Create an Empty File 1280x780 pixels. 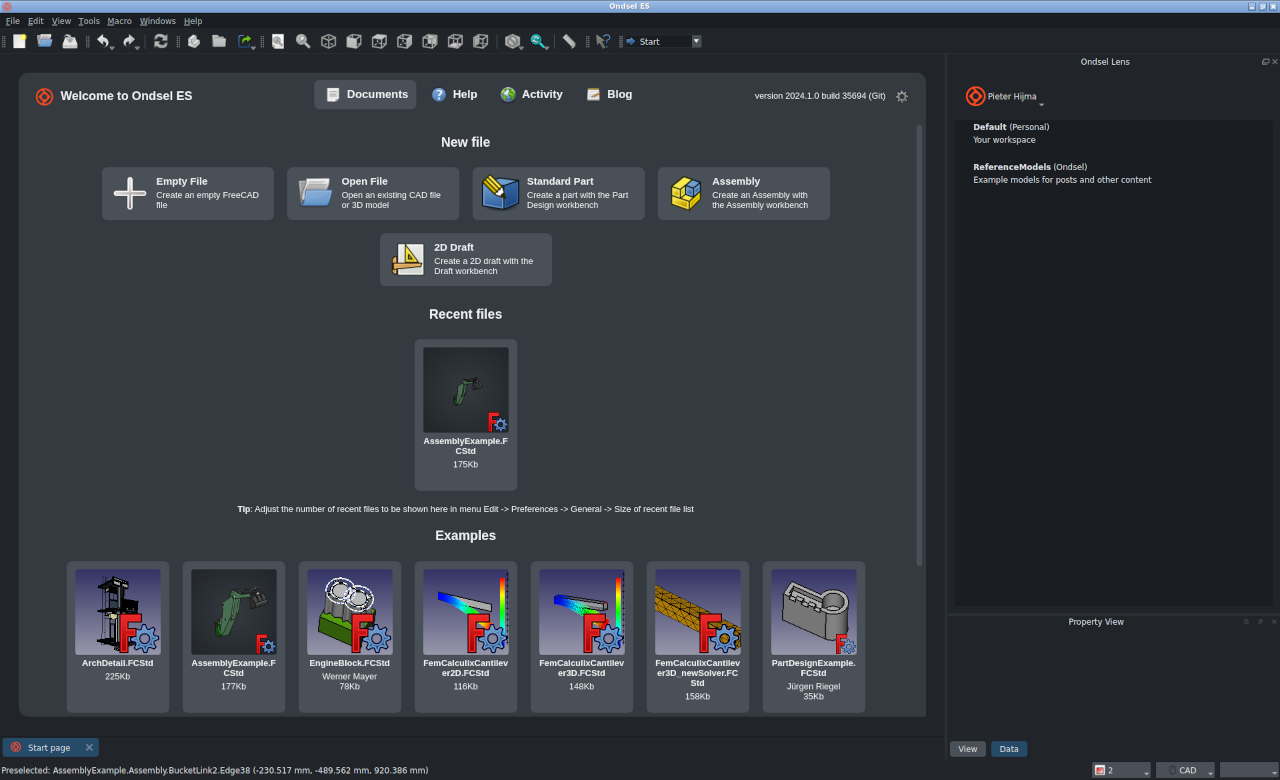pyautogui.click(x=188, y=193)
